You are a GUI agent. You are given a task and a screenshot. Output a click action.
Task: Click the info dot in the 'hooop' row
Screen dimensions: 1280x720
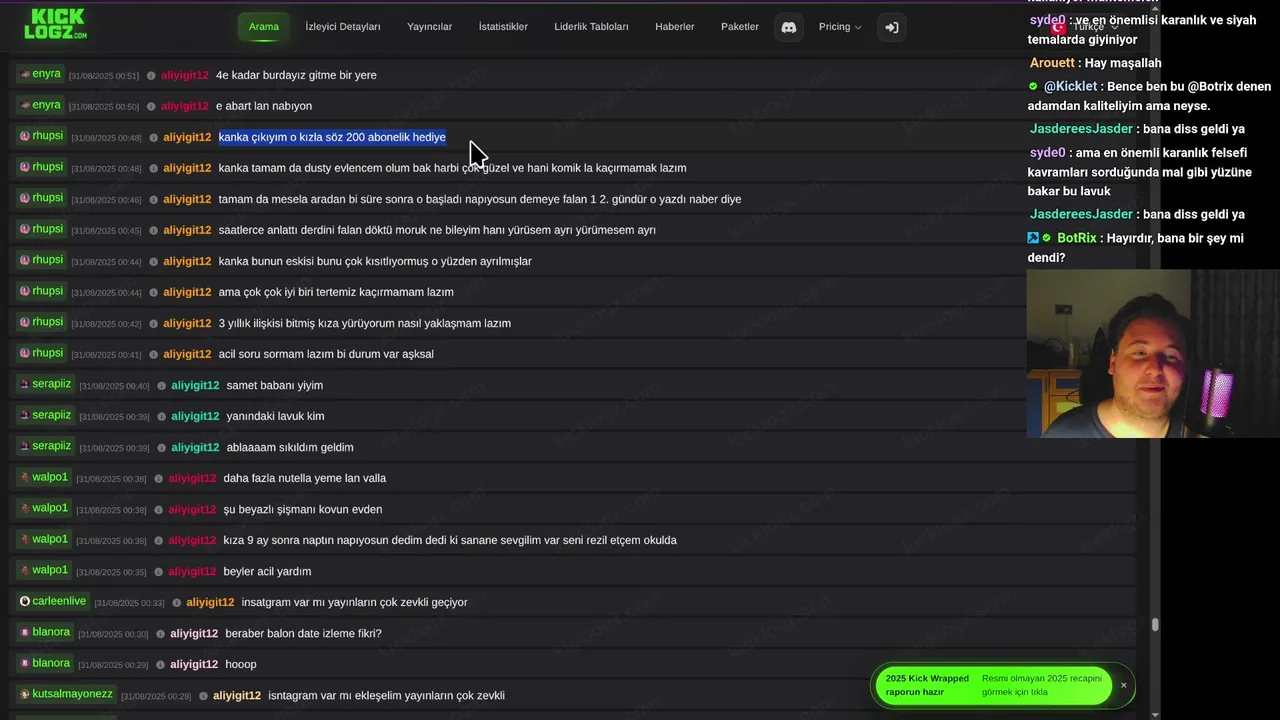(x=160, y=664)
